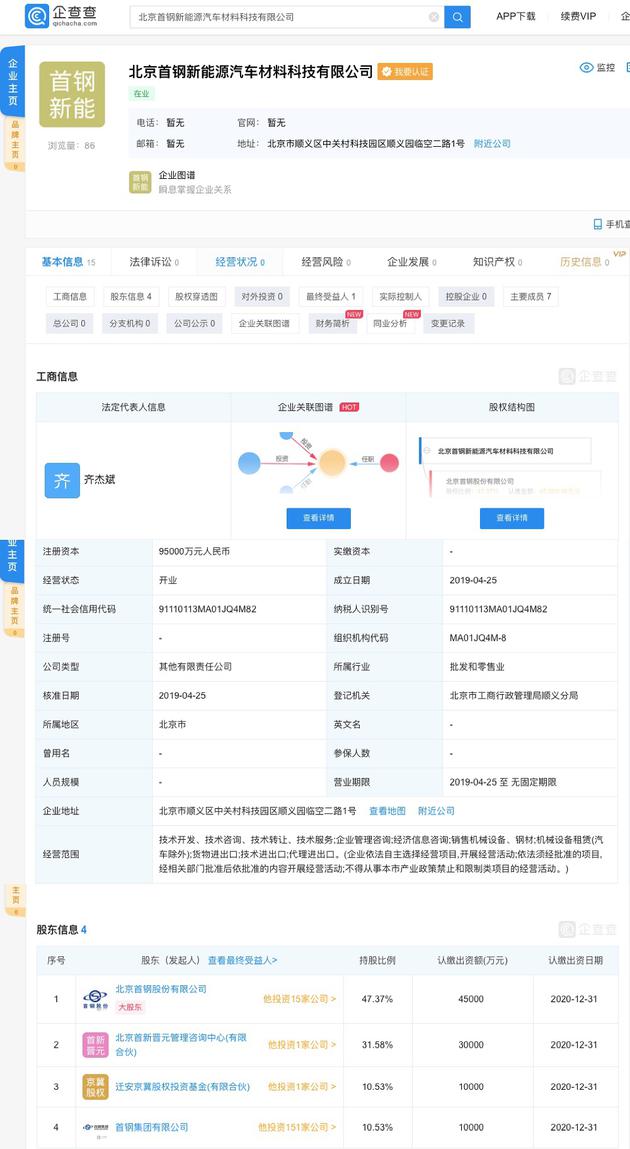Viewport: 630px width, 1149px height.
Task: Click 北京首钢股份 shareholder logo
Action: tap(95, 1000)
